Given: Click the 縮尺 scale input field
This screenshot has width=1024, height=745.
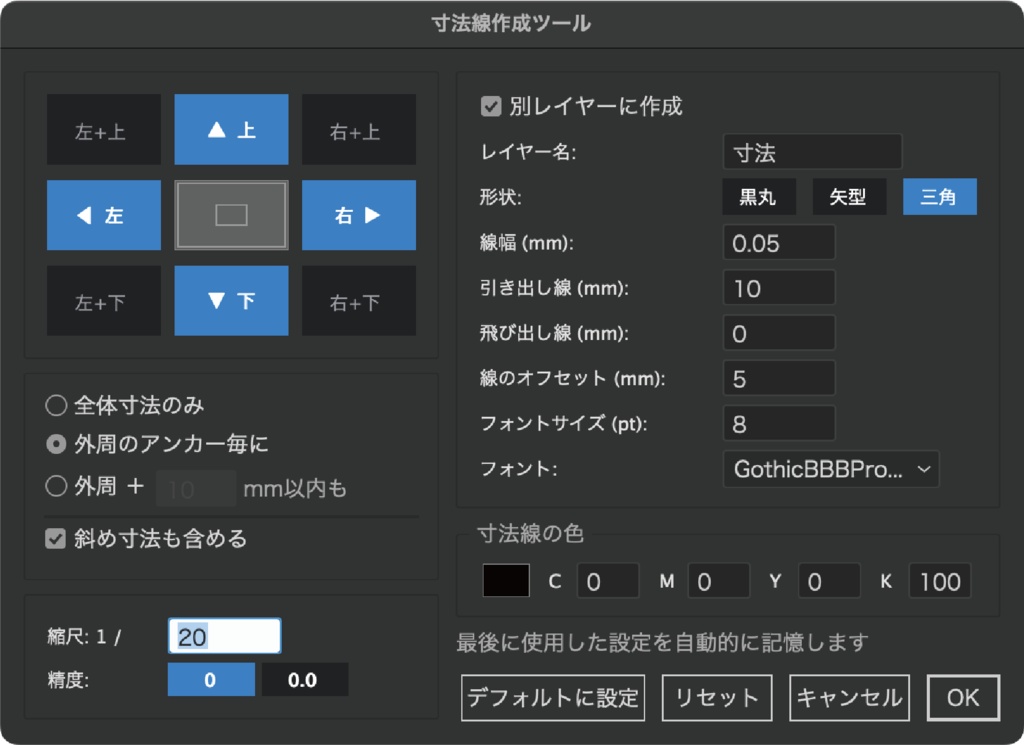Looking at the screenshot, I should pyautogui.click(x=225, y=636).
